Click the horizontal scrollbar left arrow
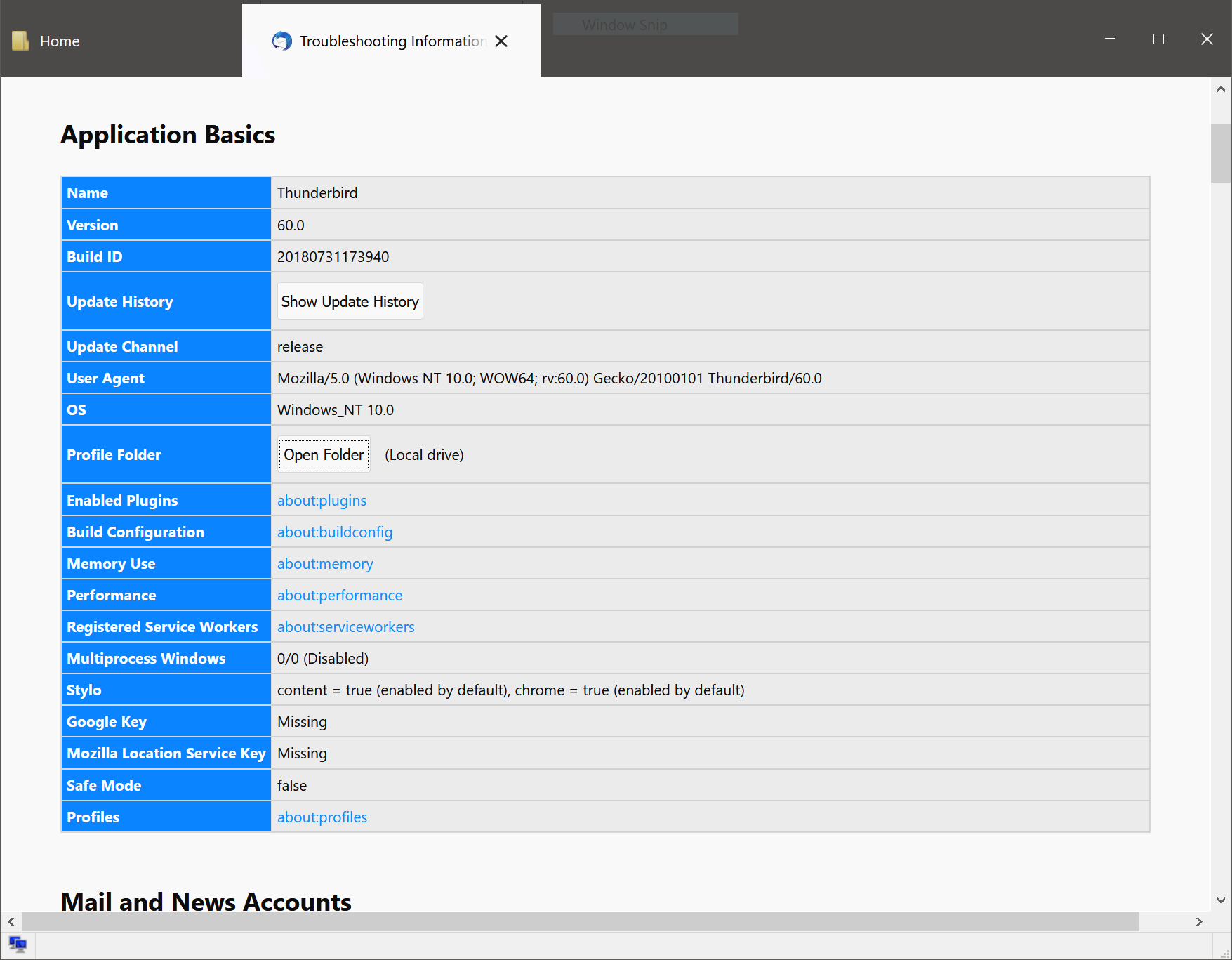The image size is (1232, 960). 11,921
